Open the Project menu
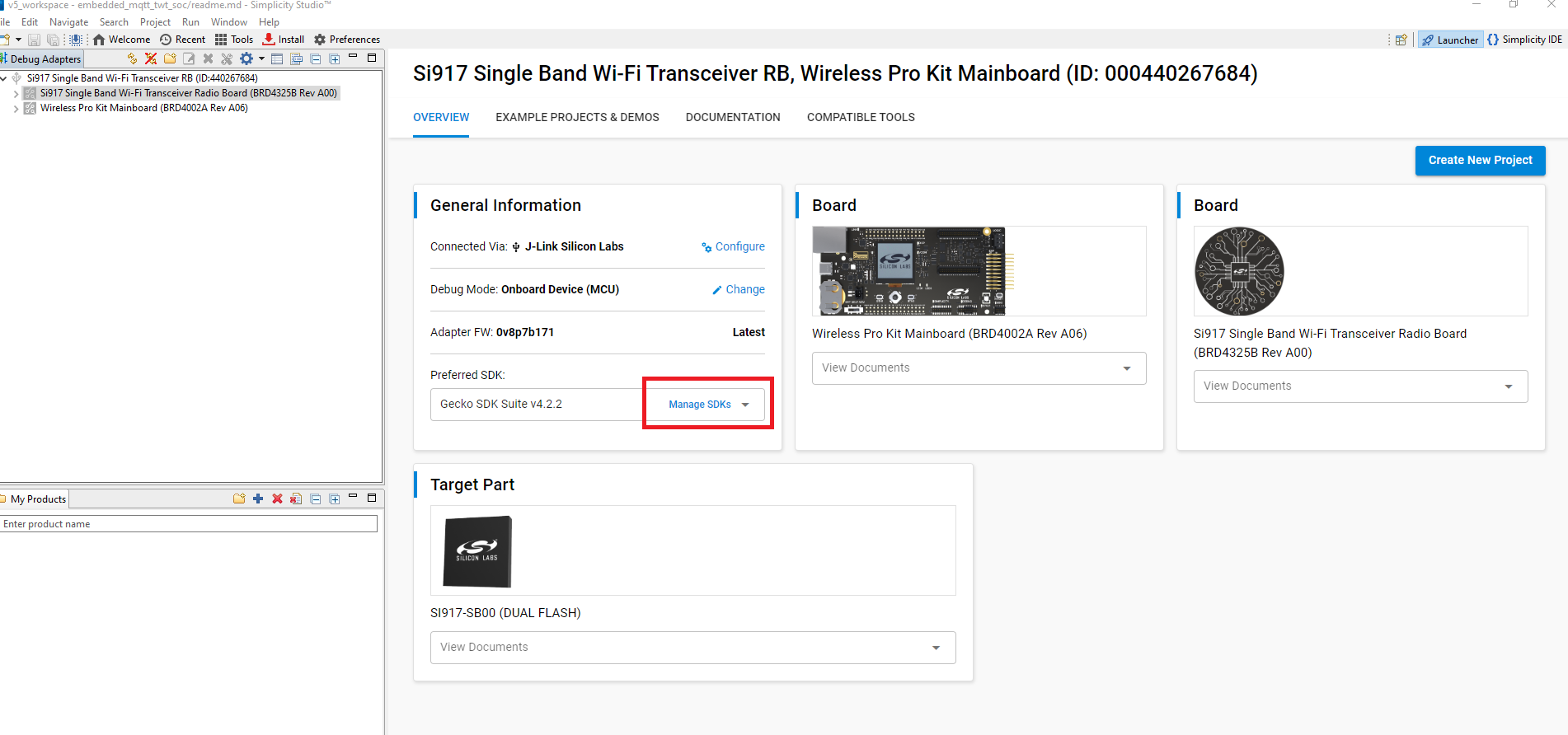 (x=155, y=22)
